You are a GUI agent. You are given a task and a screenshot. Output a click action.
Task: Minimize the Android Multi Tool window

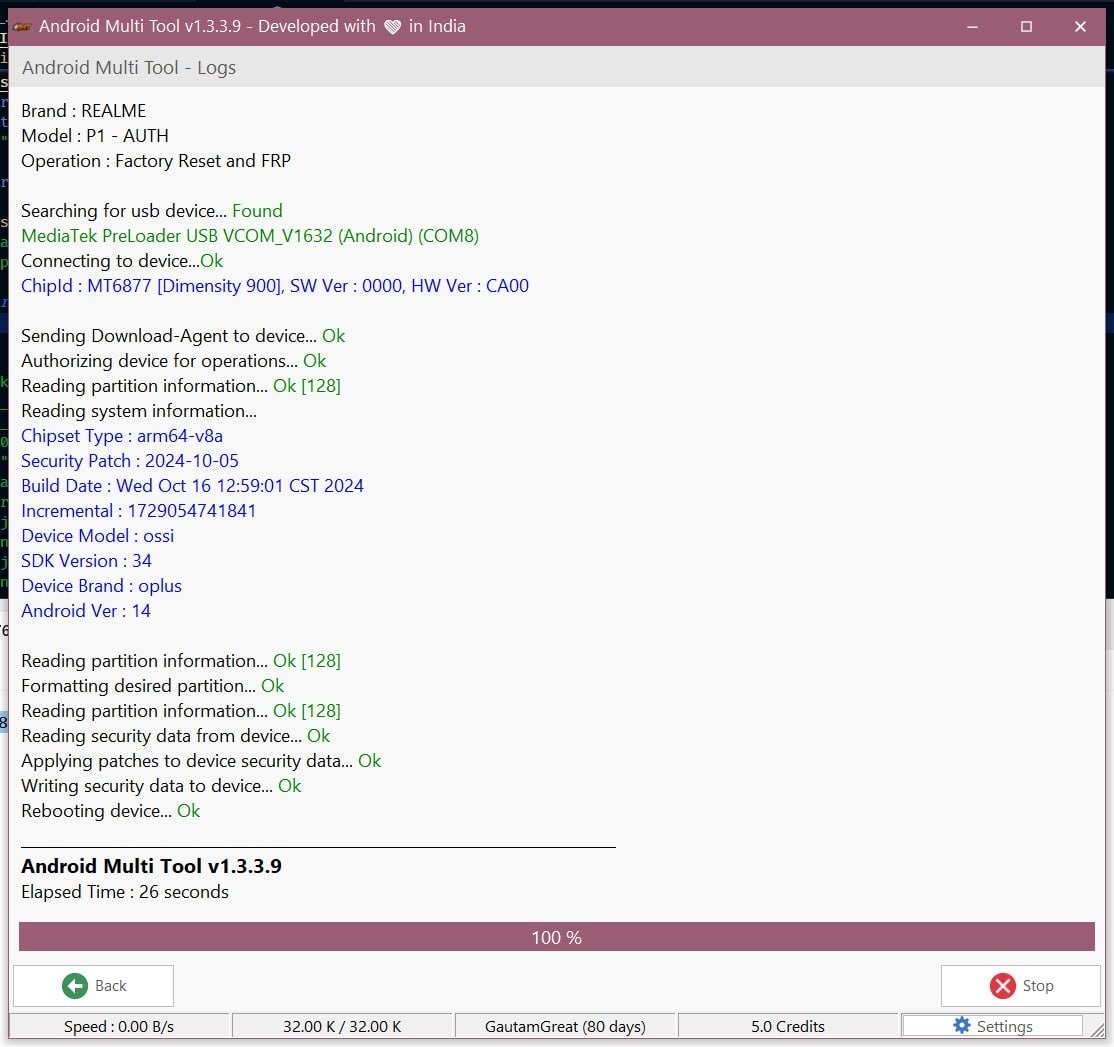pyautogui.click(x=972, y=27)
